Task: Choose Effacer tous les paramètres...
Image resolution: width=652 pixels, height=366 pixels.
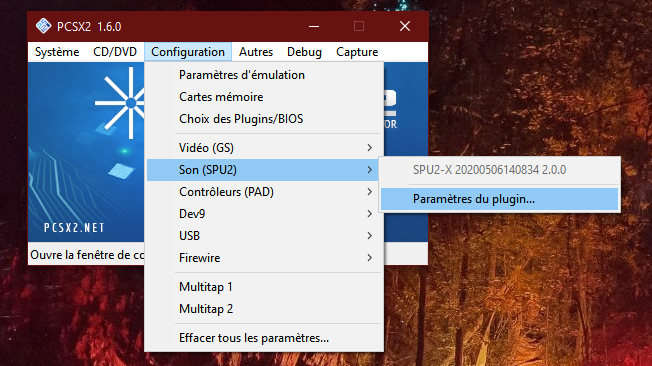Action: [x=264, y=338]
